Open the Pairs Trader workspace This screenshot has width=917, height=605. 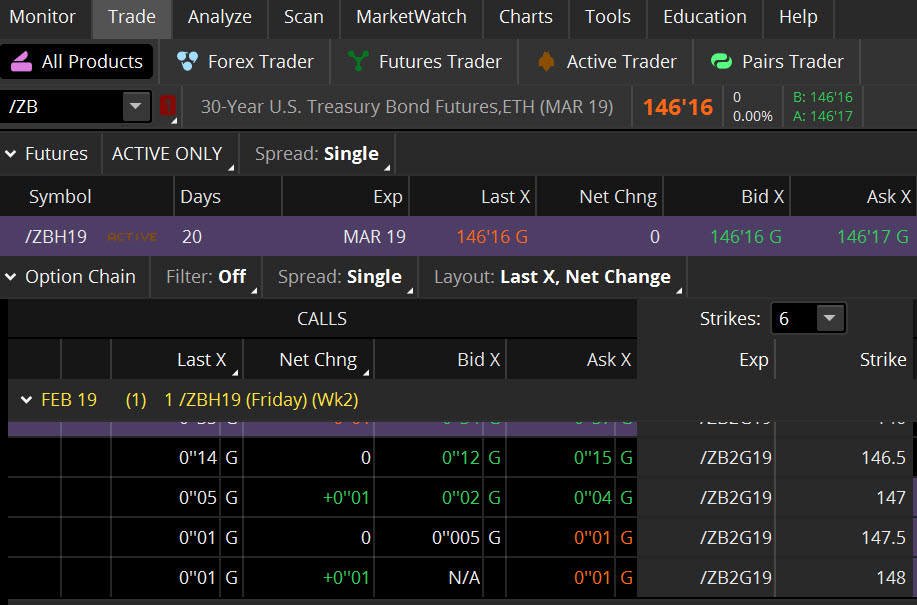(776, 61)
